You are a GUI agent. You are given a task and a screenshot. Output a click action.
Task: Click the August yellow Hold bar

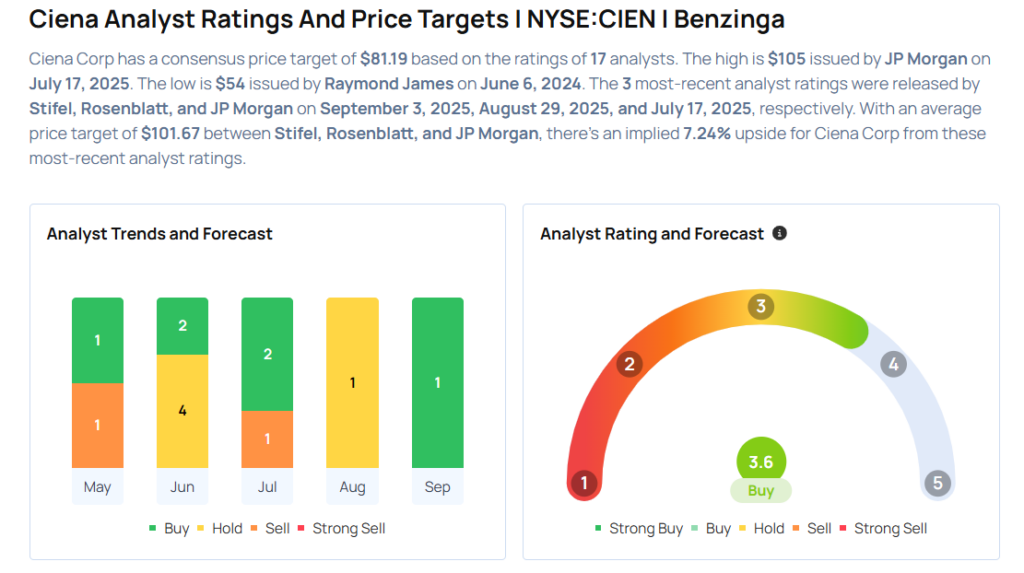click(x=352, y=383)
